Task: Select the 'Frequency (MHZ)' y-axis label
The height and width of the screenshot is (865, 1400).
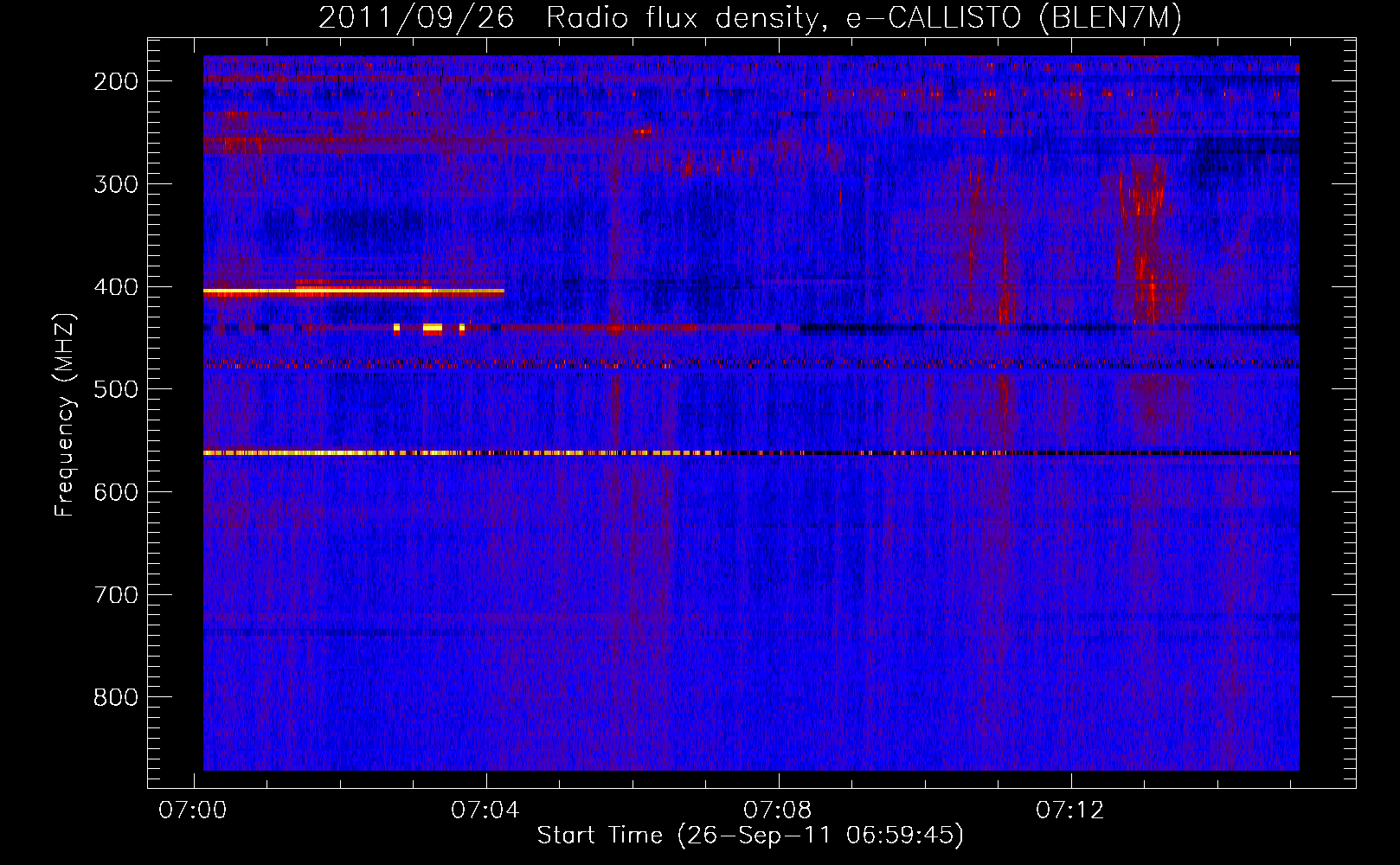Action: coord(65,414)
